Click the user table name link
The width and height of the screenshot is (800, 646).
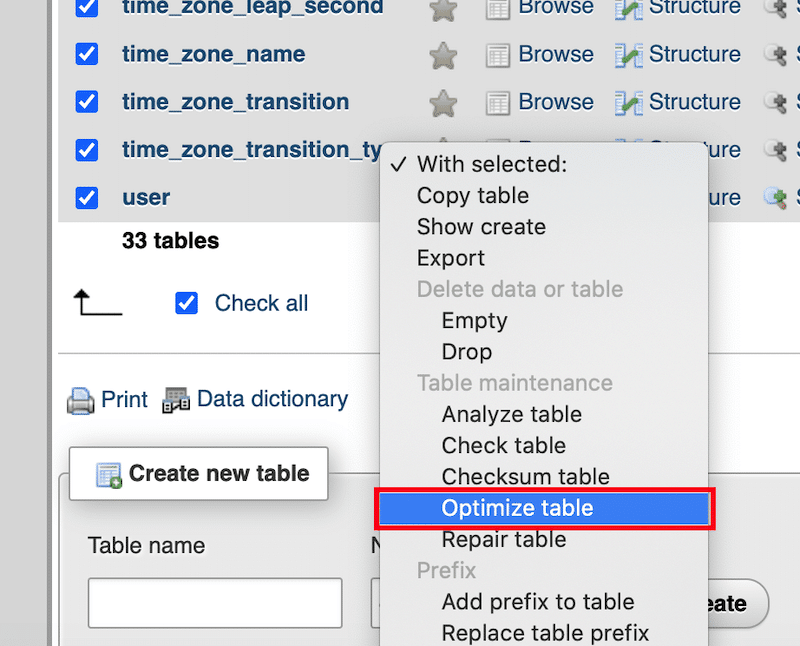[x=146, y=197]
